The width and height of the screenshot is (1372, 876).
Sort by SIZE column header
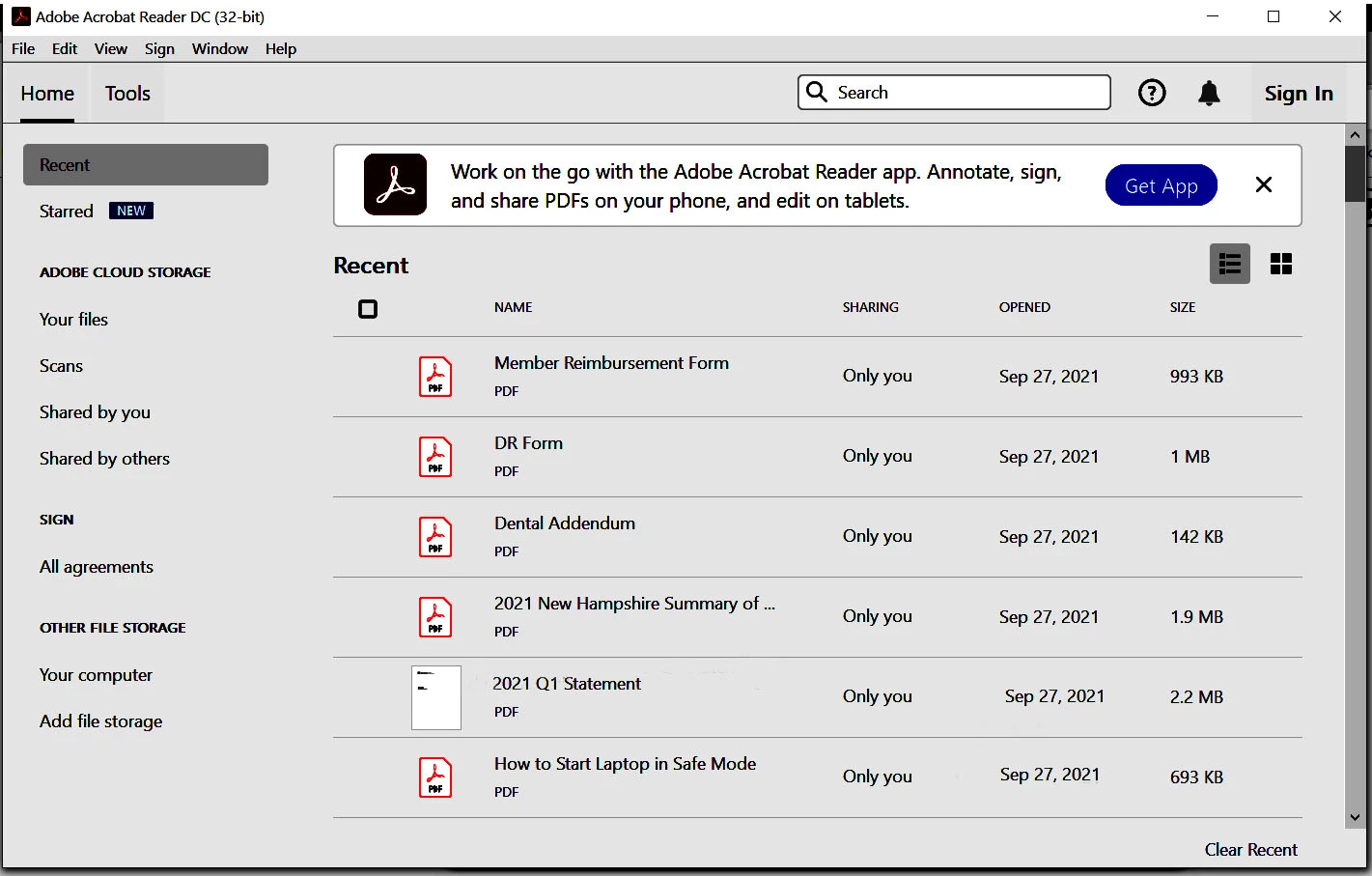1183,307
